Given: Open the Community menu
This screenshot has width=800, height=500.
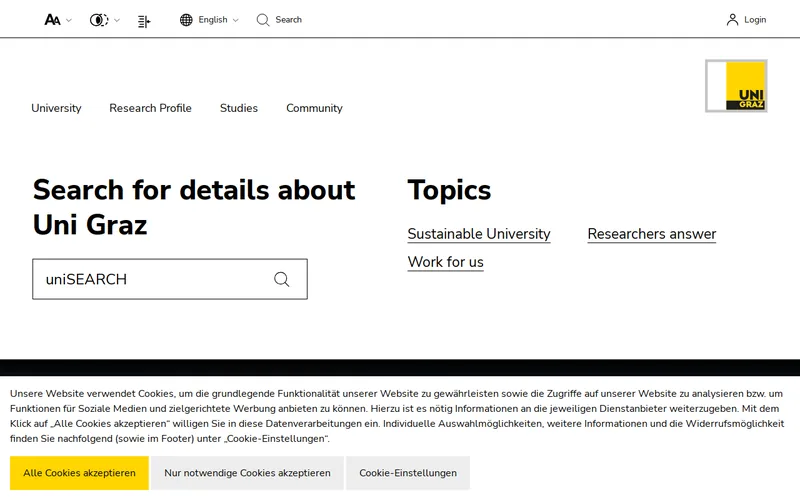Looking at the screenshot, I should click(x=314, y=108).
